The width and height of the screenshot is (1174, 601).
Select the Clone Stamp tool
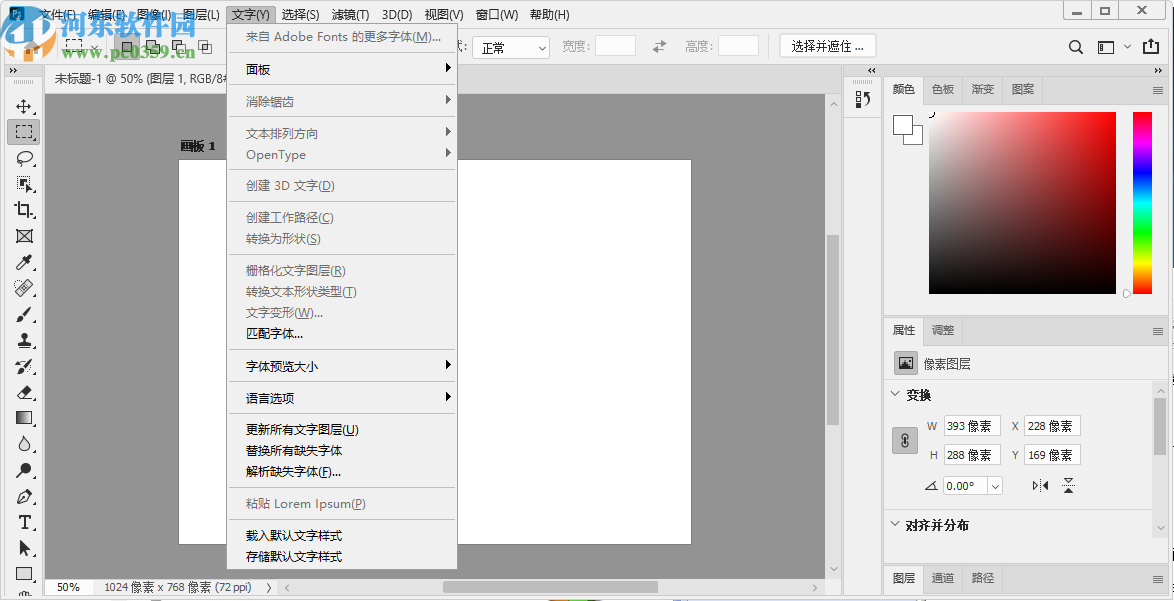(x=24, y=341)
